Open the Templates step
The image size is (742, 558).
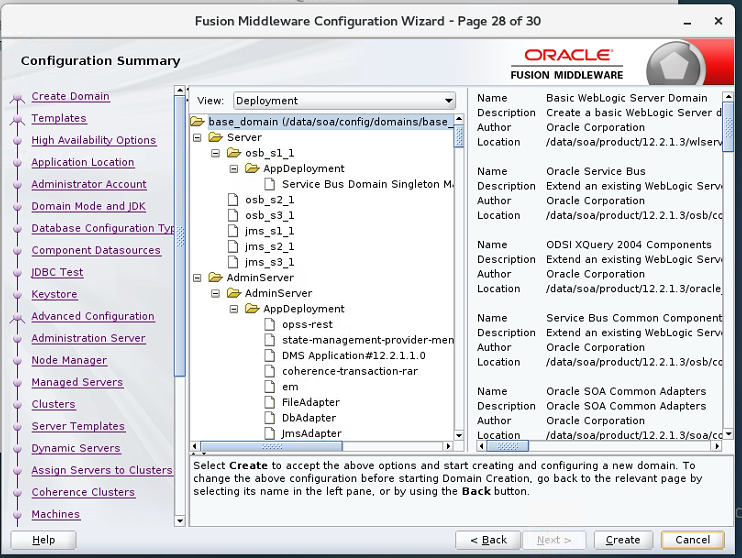[x=59, y=118]
